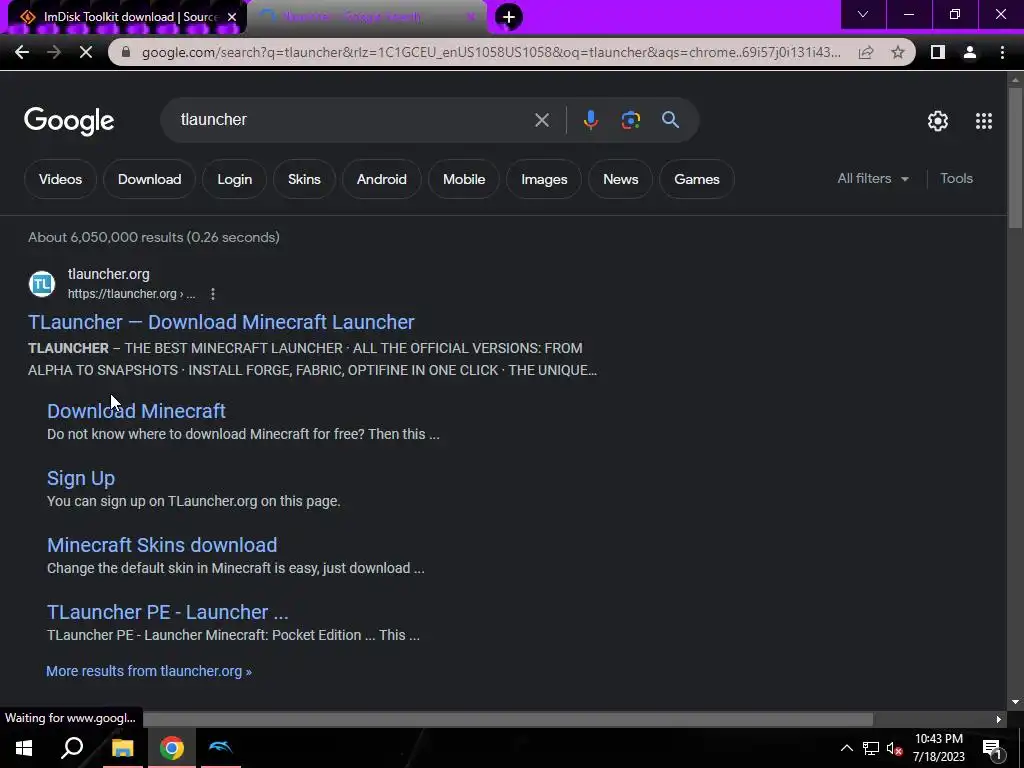
Task: Go back using the browser back arrow
Action: click(x=22, y=52)
